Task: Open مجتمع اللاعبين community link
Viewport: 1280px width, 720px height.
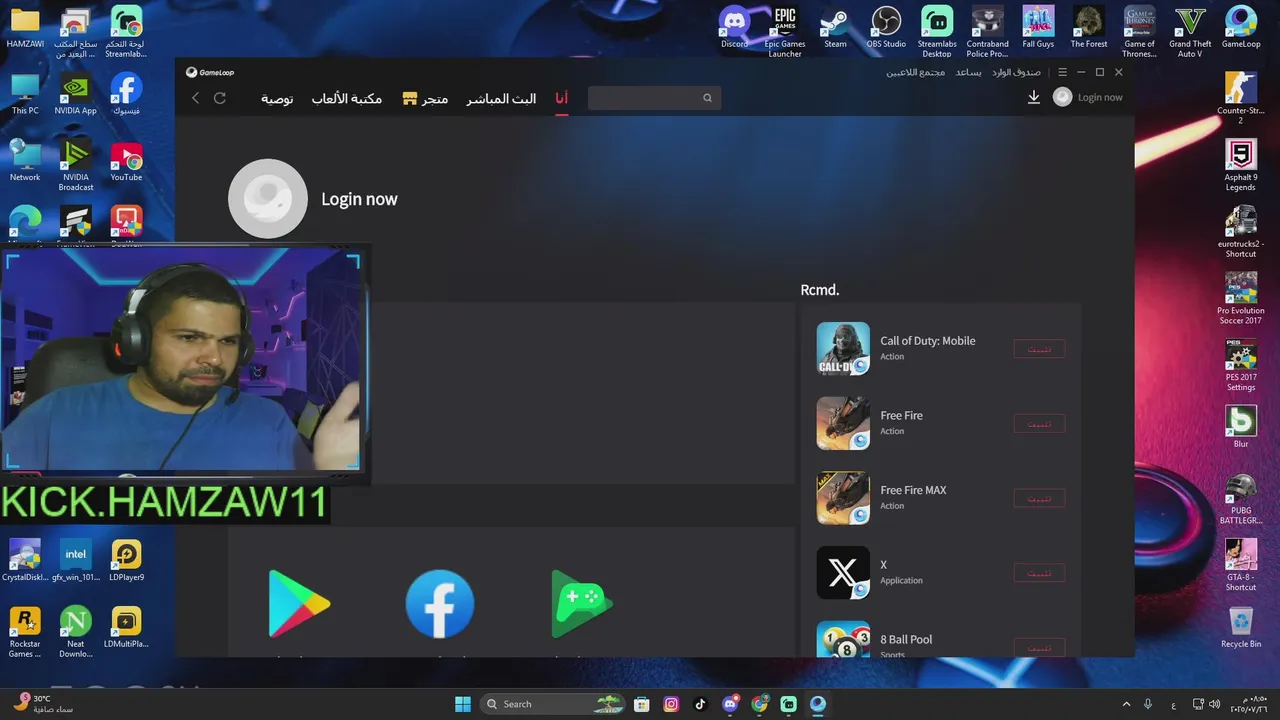Action: click(915, 72)
